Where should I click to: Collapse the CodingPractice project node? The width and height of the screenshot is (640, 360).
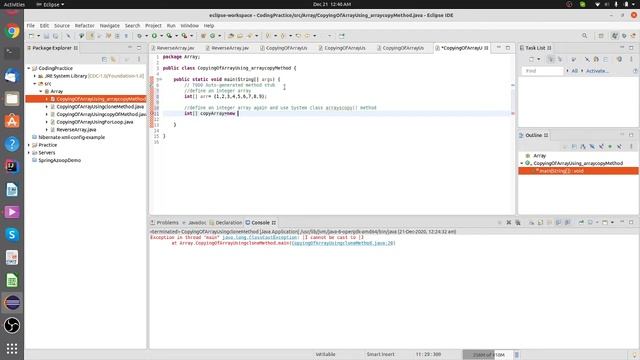pyautogui.click(x=29, y=68)
